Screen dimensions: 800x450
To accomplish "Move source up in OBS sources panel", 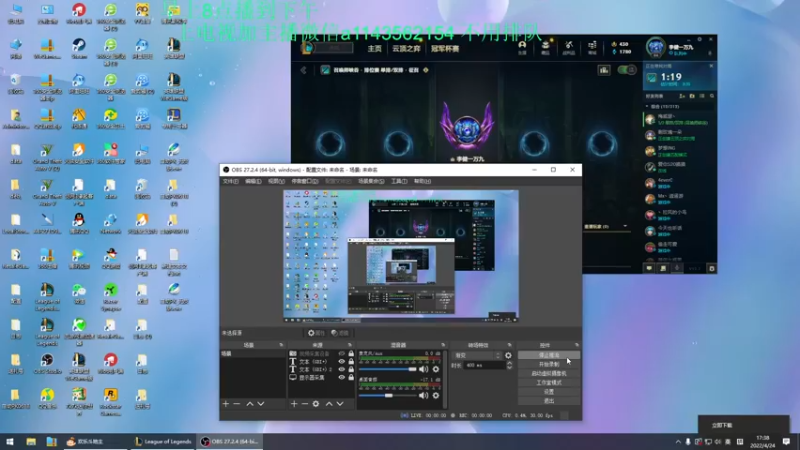I will pyautogui.click(x=329, y=404).
